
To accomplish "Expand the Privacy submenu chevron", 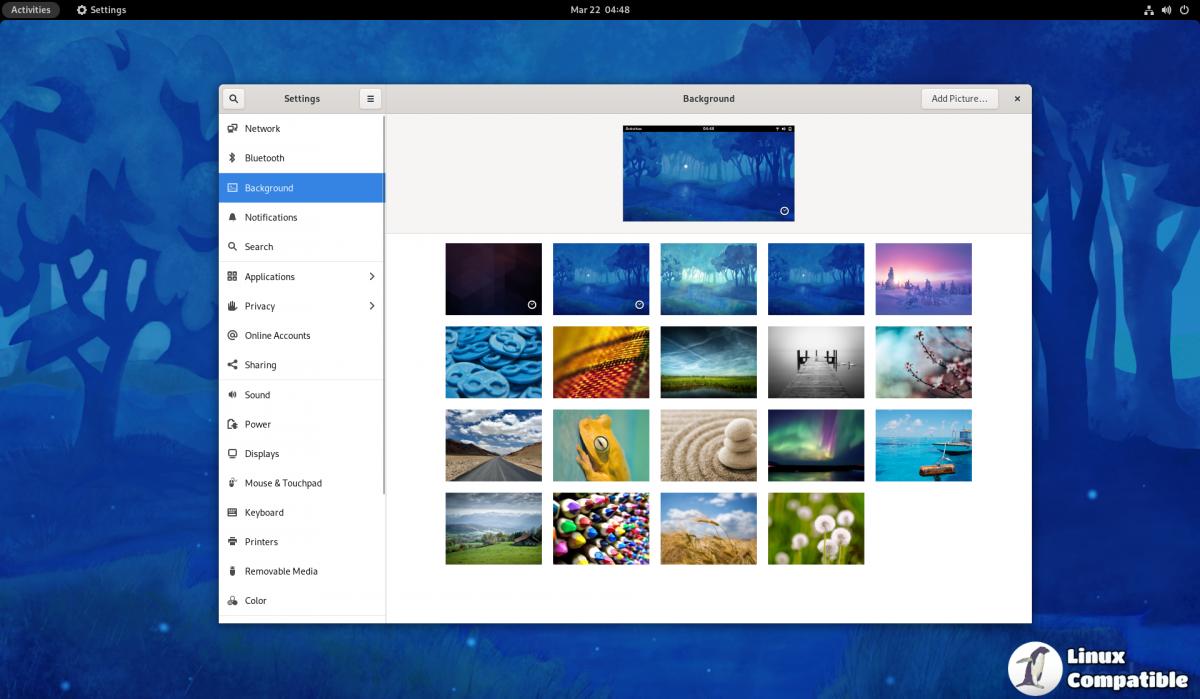I will (371, 306).
